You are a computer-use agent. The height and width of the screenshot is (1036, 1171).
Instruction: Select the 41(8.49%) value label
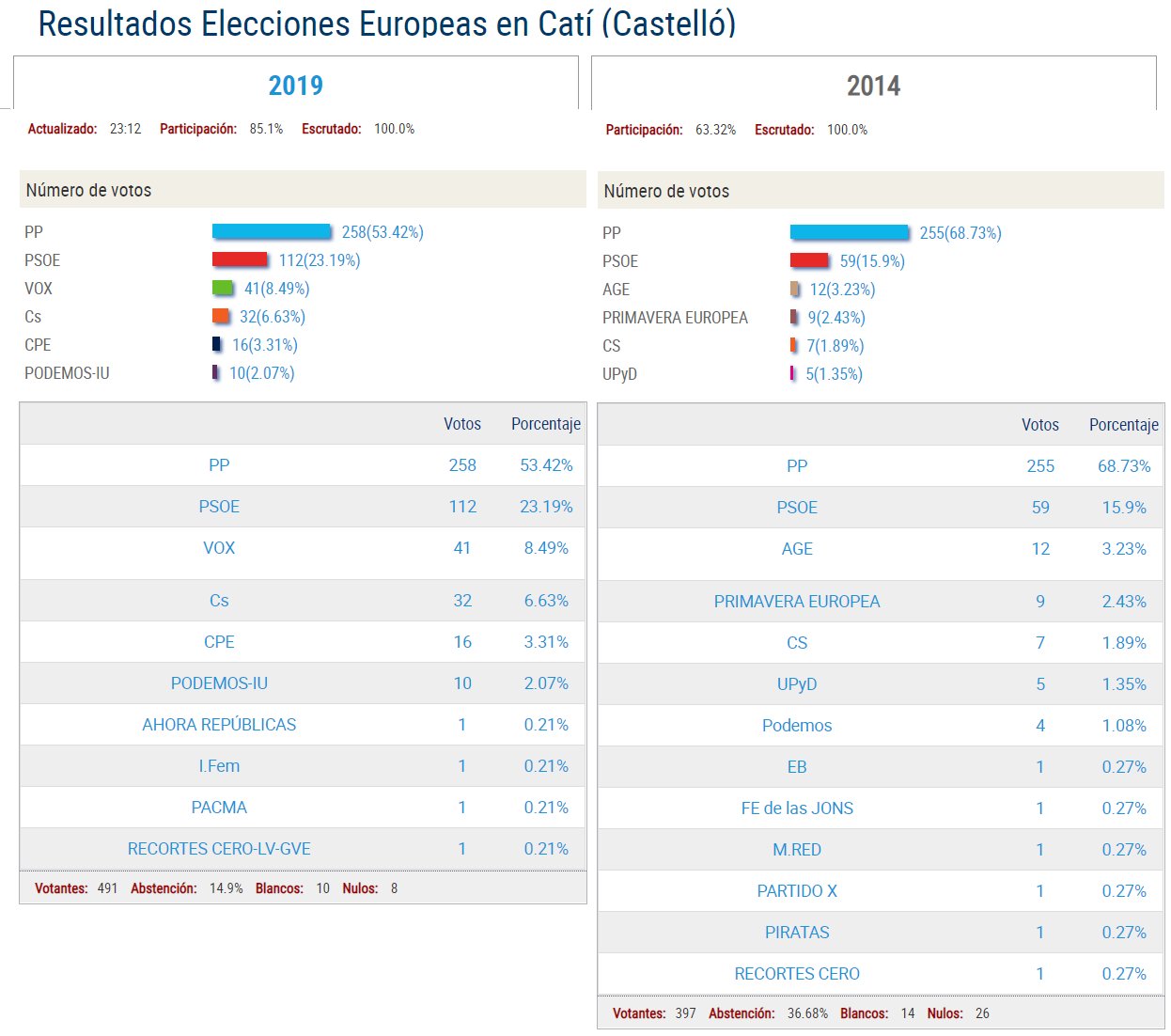tap(276, 289)
